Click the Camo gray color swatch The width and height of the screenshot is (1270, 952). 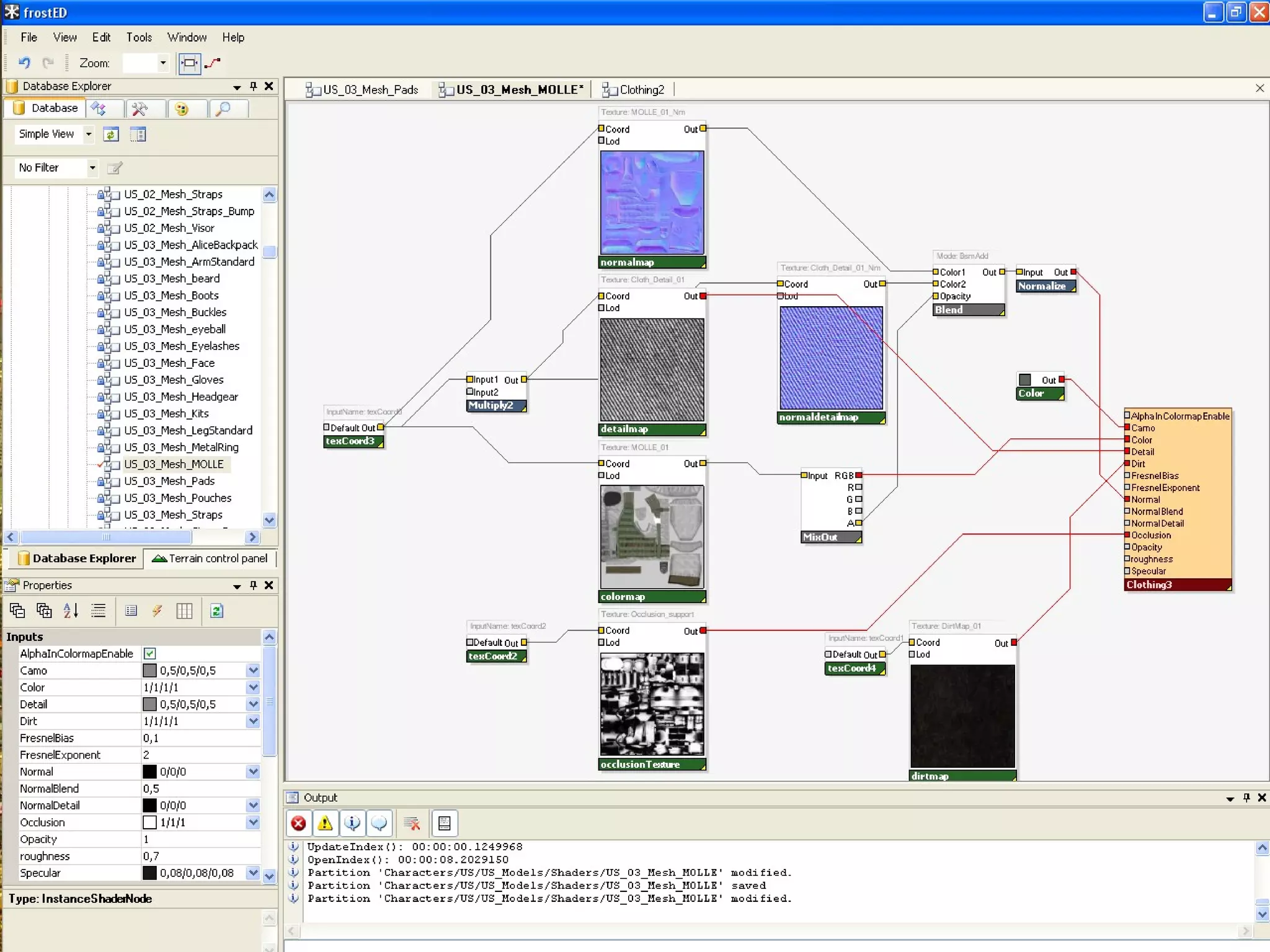pyautogui.click(x=149, y=671)
